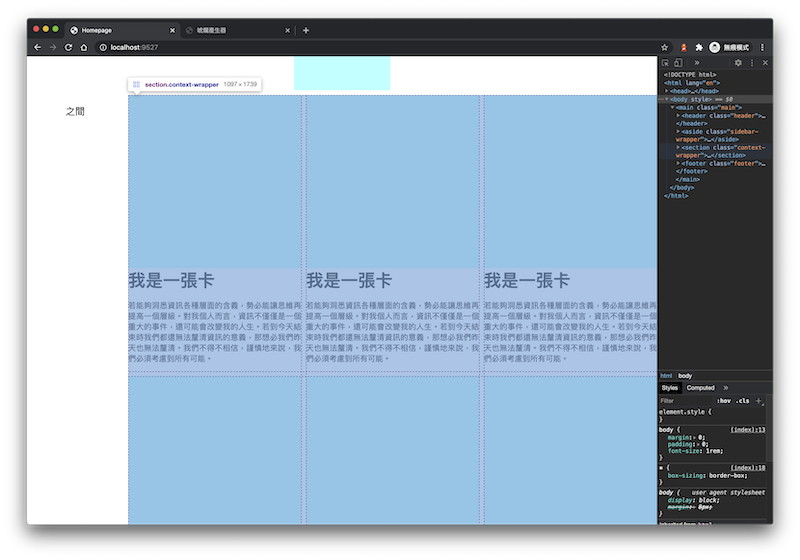Click the styles Filter input
Image resolution: width=800 pixels, height=560 pixels.
(x=686, y=401)
